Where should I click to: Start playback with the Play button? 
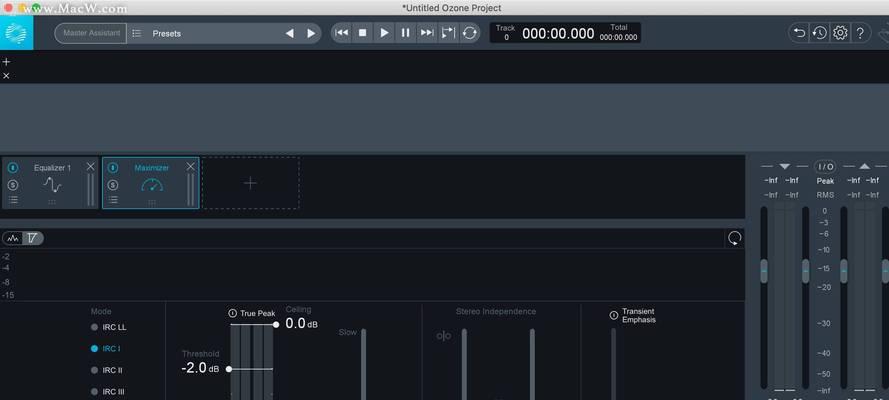(384, 33)
